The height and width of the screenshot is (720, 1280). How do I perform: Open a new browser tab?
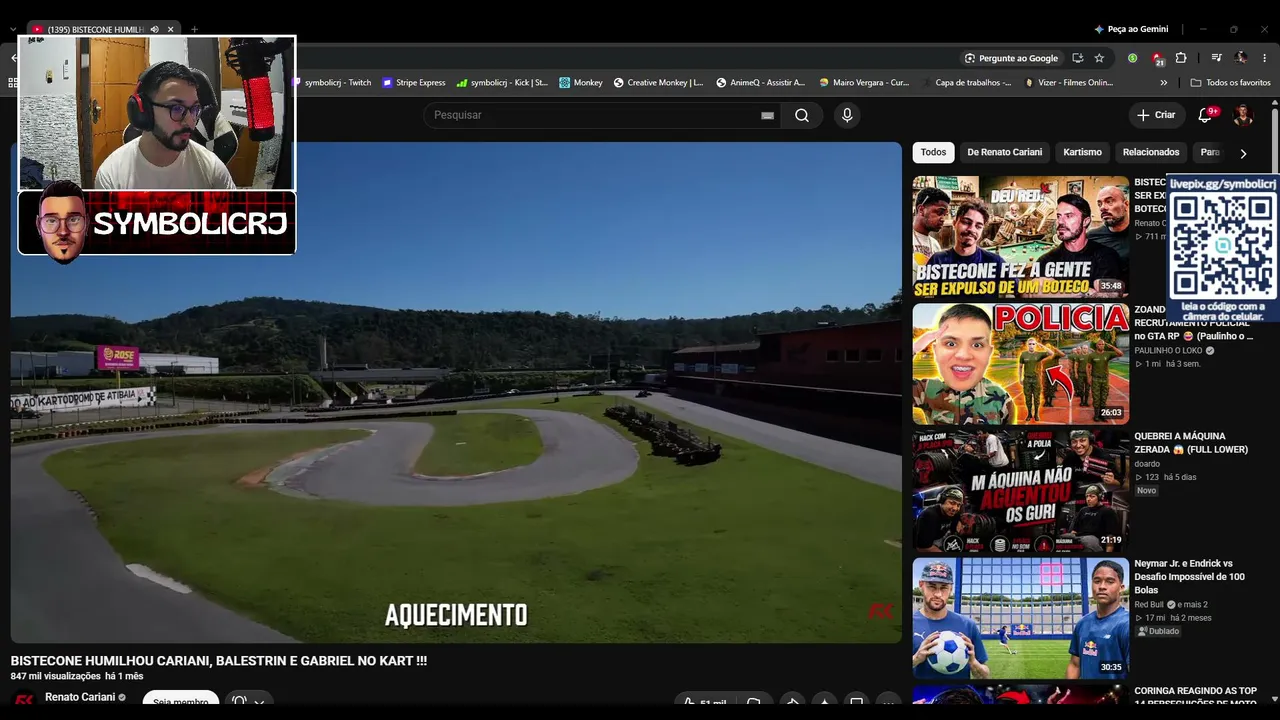pyautogui.click(x=194, y=29)
